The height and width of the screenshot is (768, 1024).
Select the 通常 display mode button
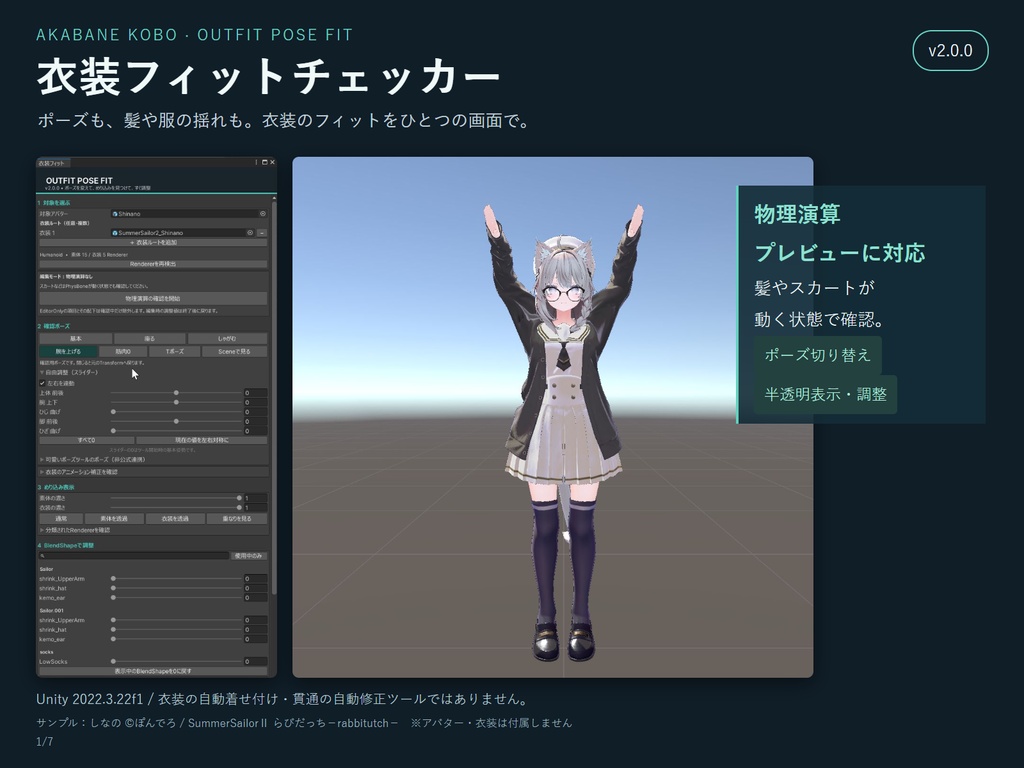point(61,519)
